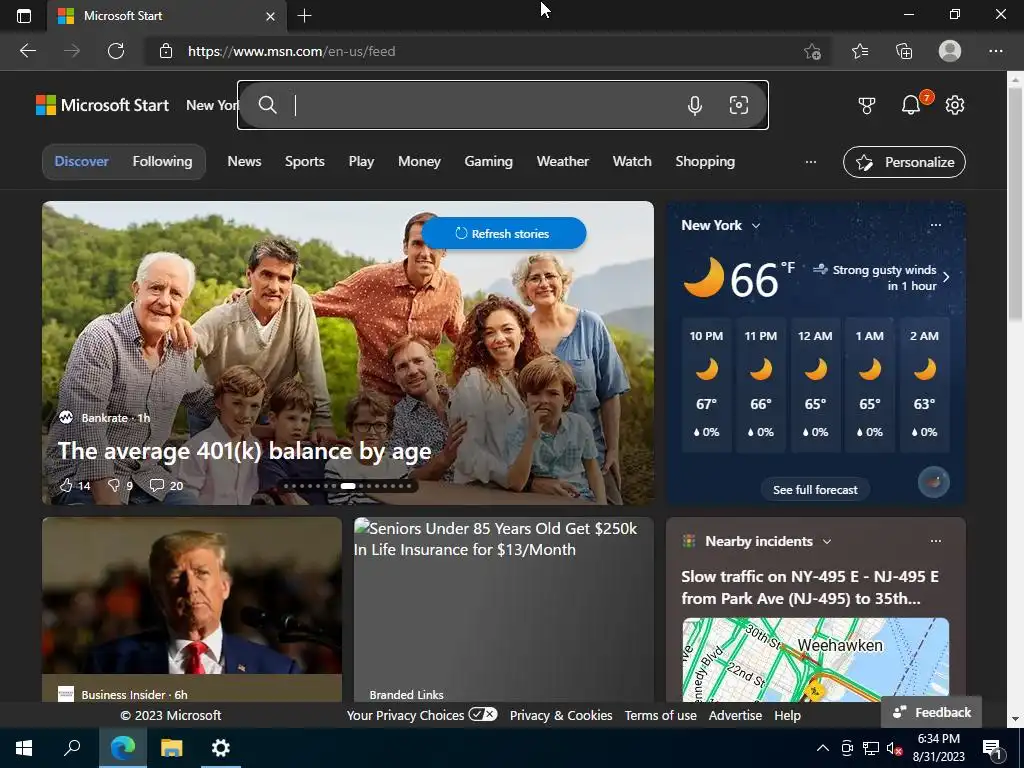Open the Collections icon in toolbar

[904, 51]
